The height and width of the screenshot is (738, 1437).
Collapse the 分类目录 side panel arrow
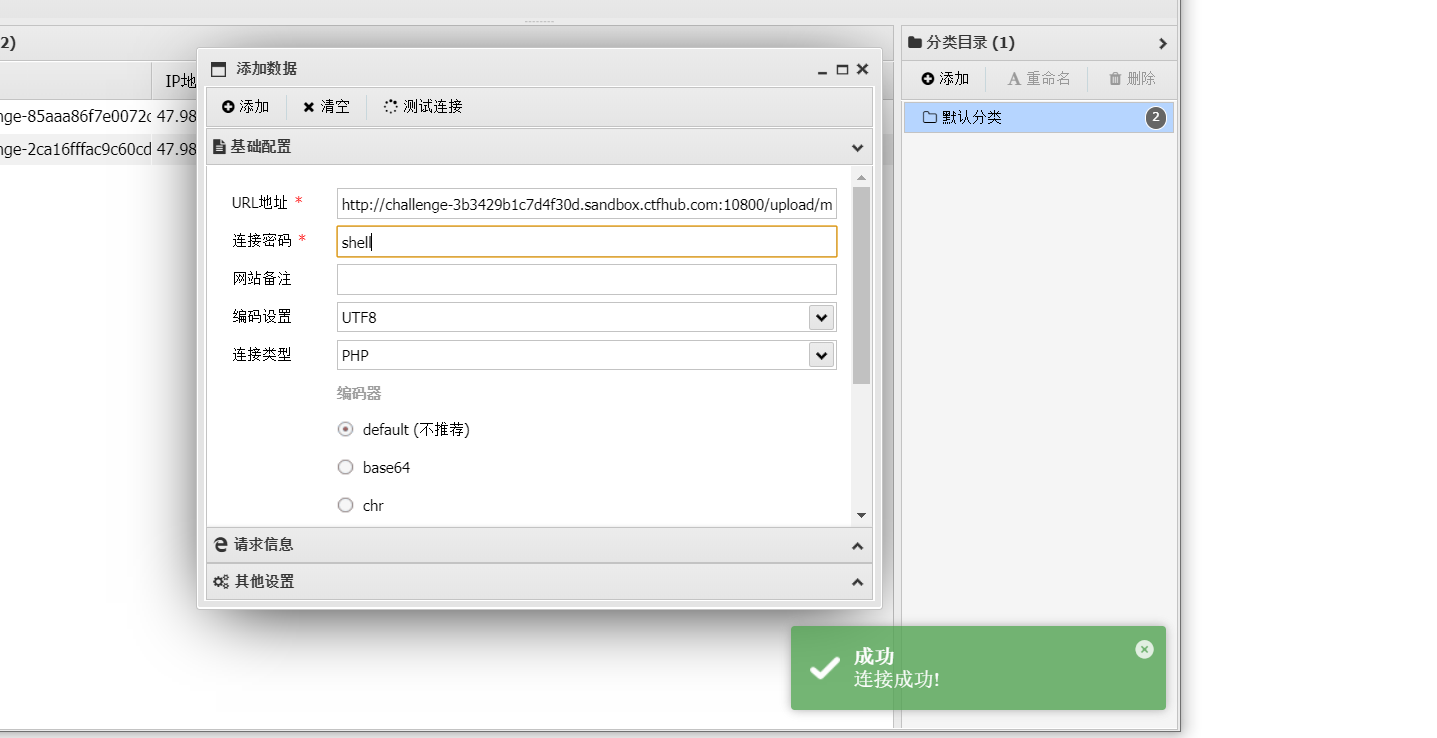point(1162,43)
